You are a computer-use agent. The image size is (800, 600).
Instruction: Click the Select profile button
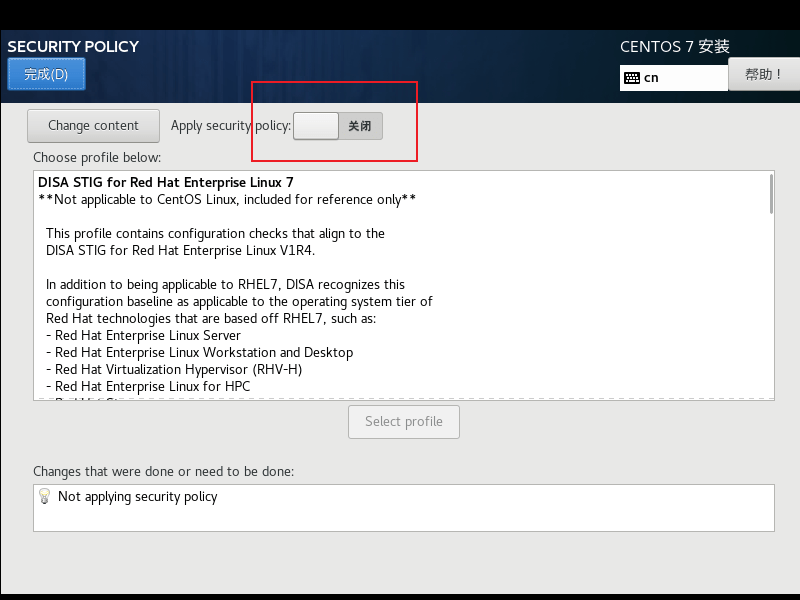point(403,422)
